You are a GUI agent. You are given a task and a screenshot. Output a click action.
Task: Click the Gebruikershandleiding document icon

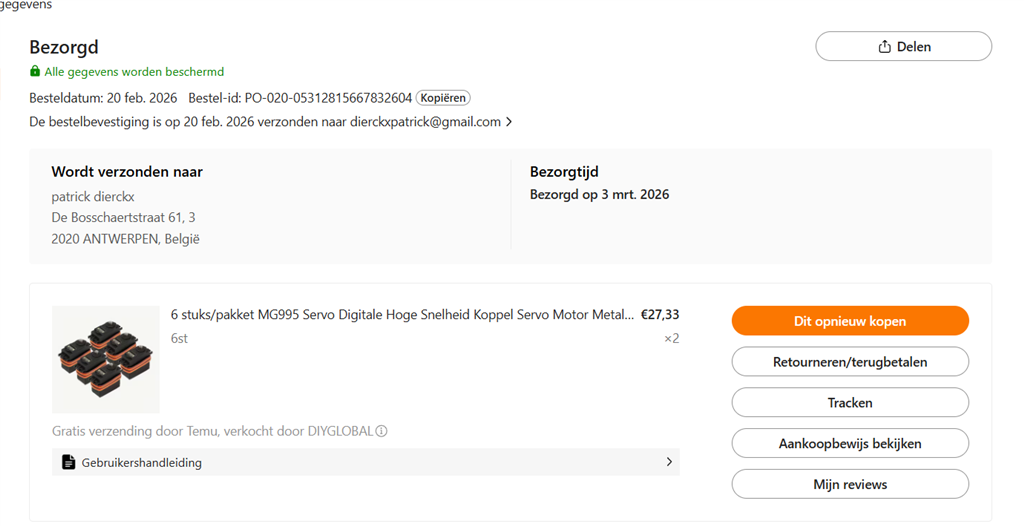pyautogui.click(x=68, y=462)
